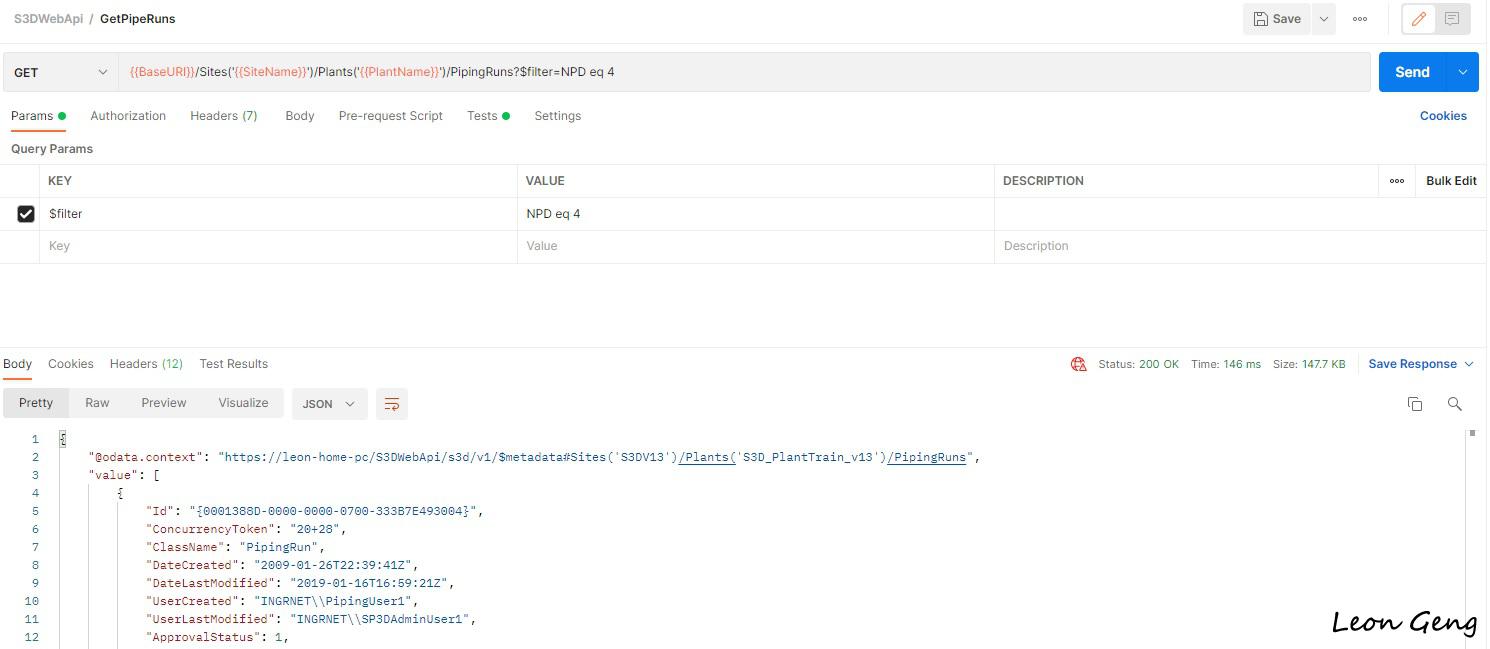Switch to Raw response view

pos(97,403)
